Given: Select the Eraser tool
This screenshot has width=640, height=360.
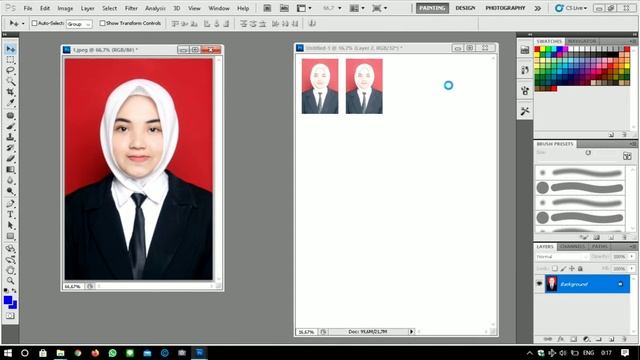Looking at the screenshot, I should (x=10, y=158).
